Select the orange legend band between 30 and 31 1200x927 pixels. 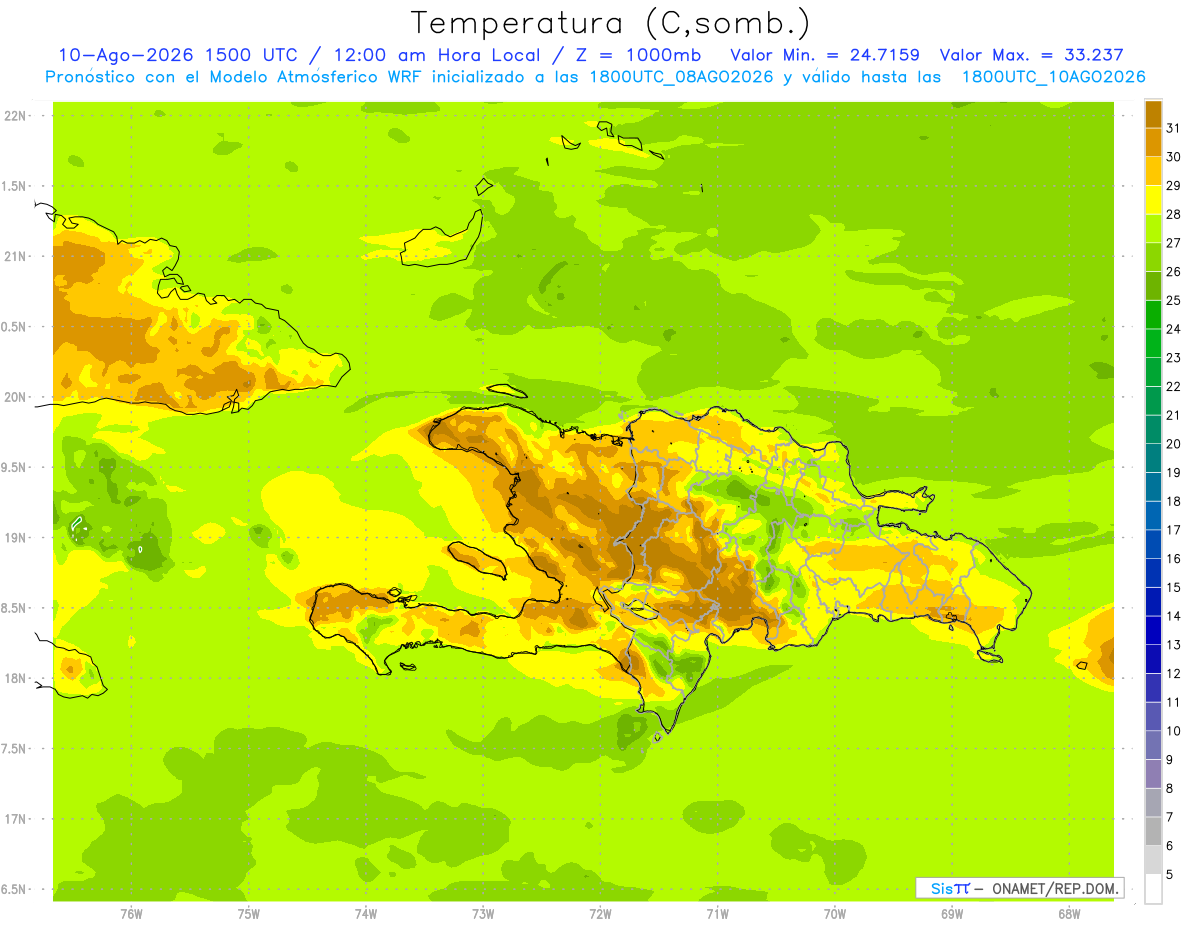coord(1153,142)
